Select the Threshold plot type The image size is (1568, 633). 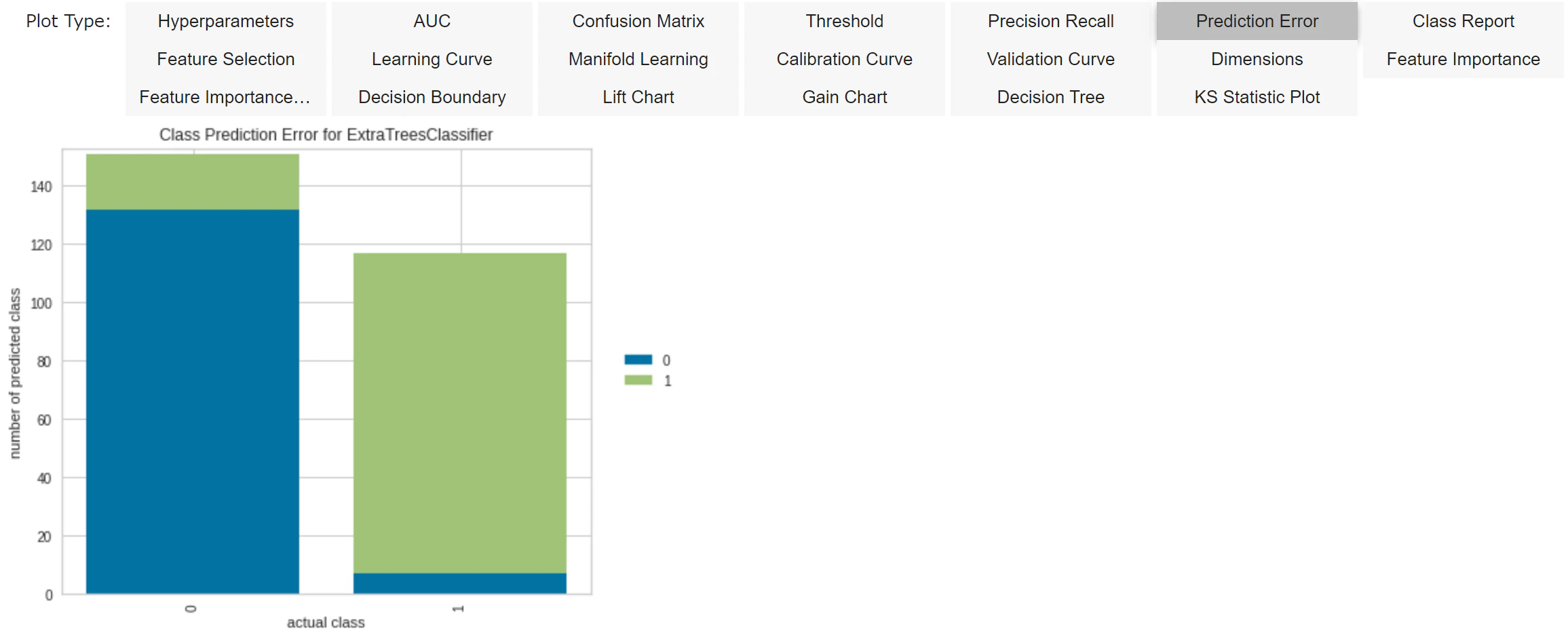pos(845,21)
